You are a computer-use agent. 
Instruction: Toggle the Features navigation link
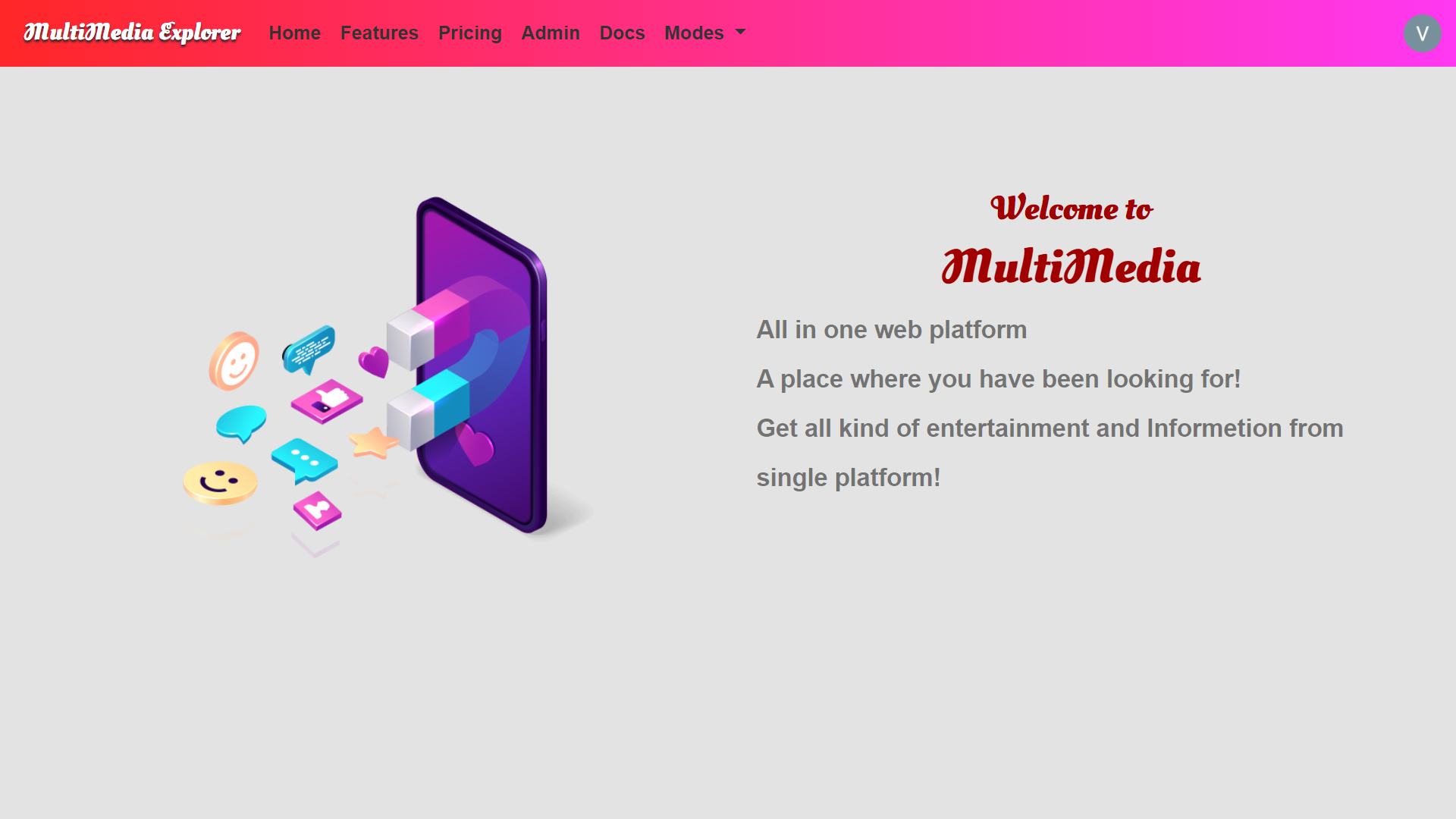379,33
